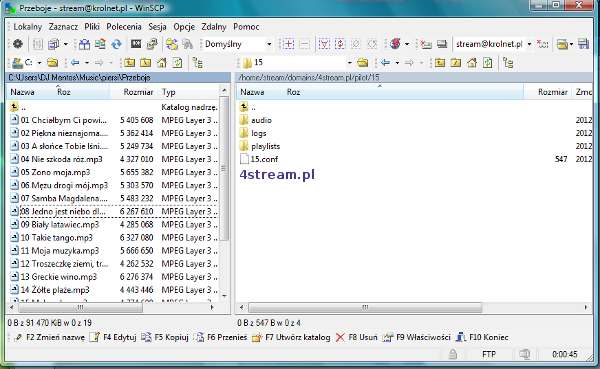Click the Synchronize icon with blue arrows

116,44
